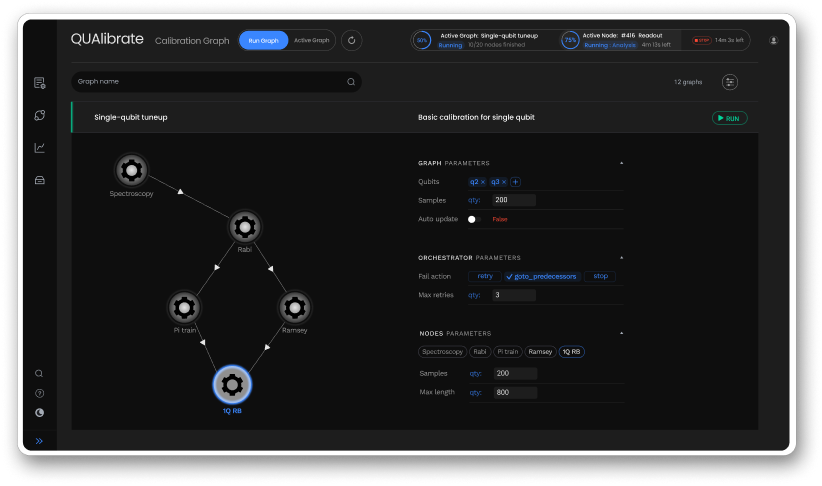Image resolution: width=822 pixels, height=486 pixels.
Task: Collapse the Graph Parameters section
Action: [x=621, y=162]
